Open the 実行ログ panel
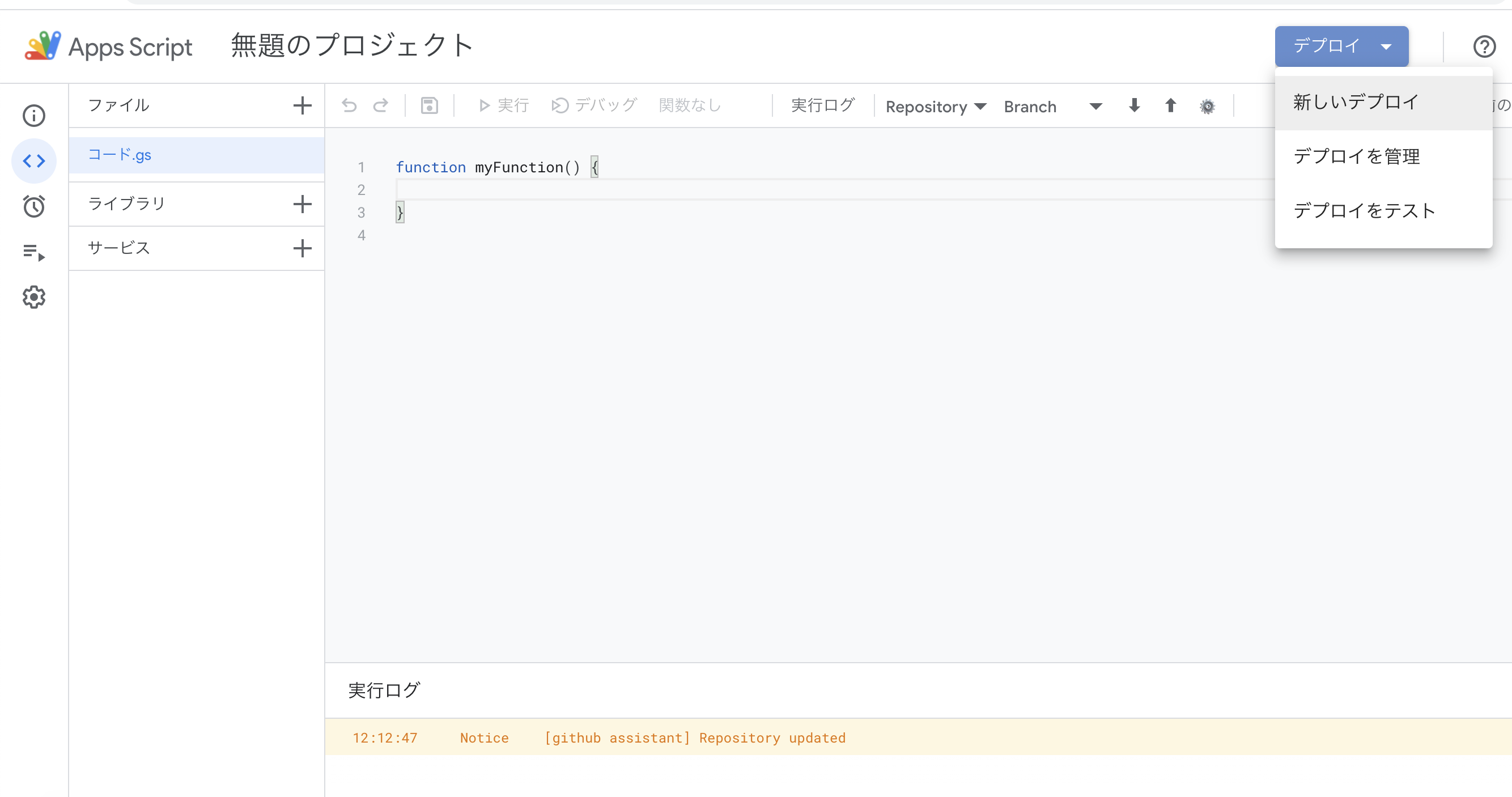The image size is (1512, 797). (x=822, y=105)
